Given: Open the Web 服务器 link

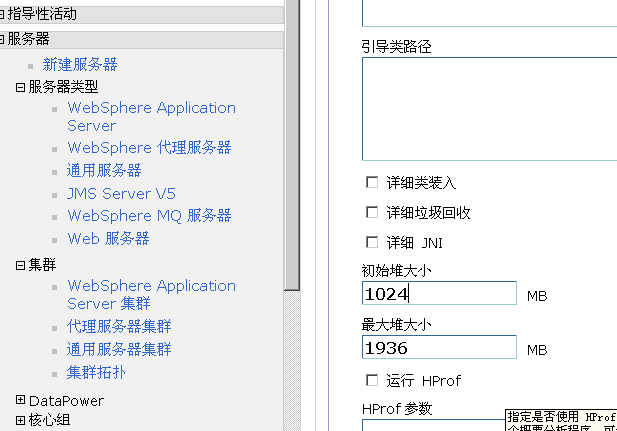Looking at the screenshot, I should coord(108,238).
